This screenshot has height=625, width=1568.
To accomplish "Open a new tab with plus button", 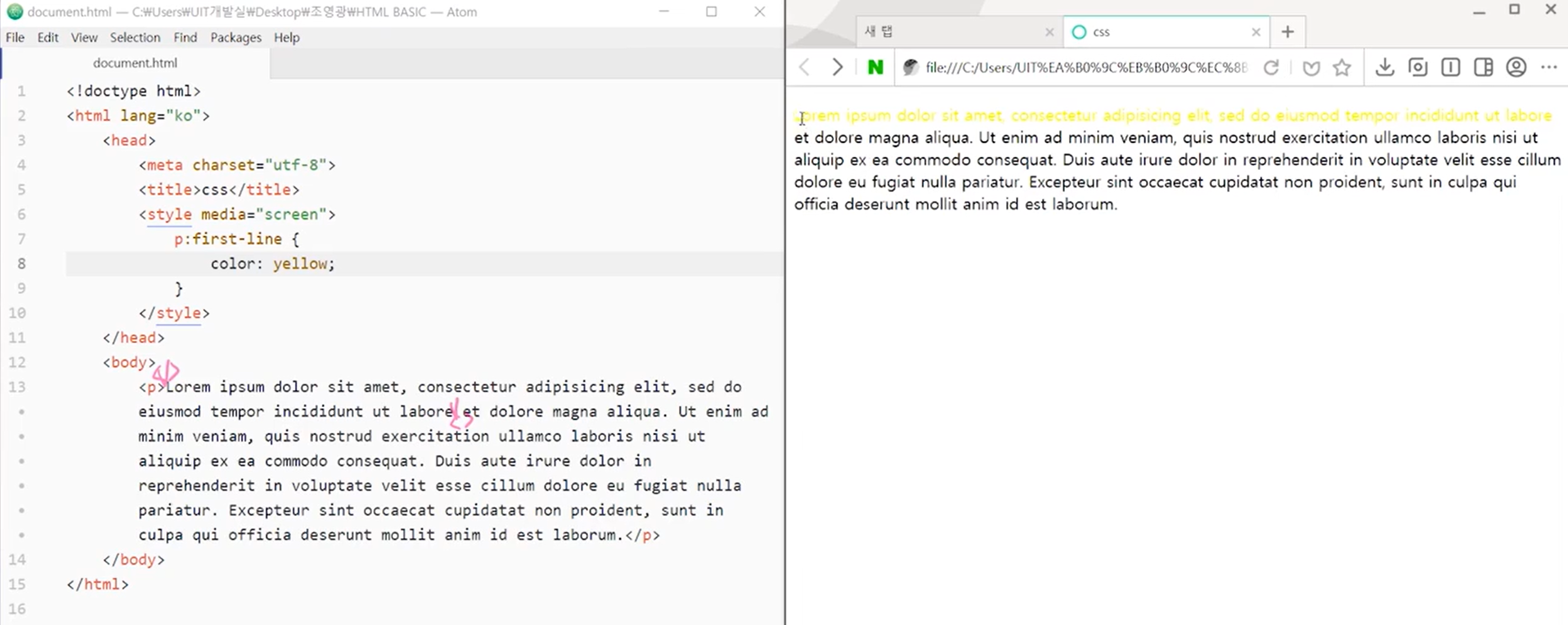I will [1288, 31].
